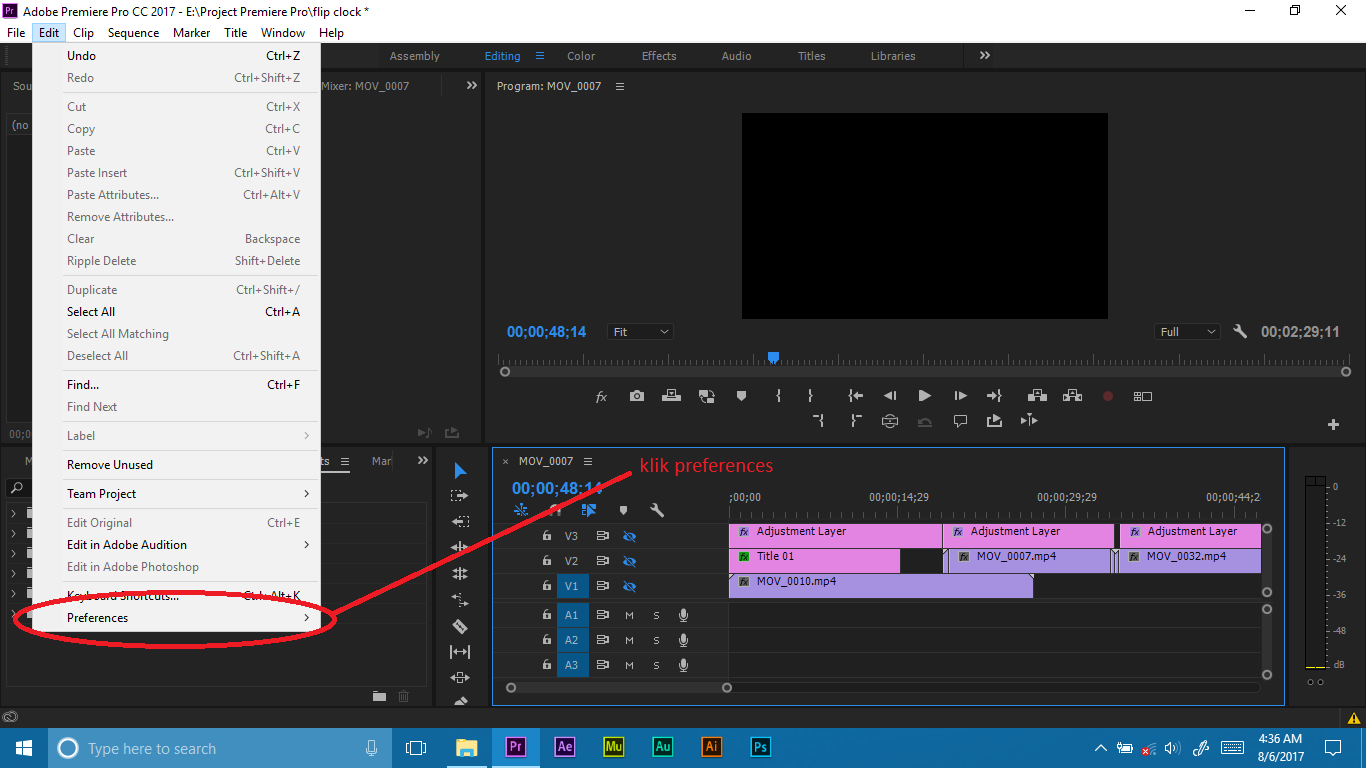Toggle lock on the V2 track
Viewport: 1366px width, 768px height.
click(x=547, y=561)
